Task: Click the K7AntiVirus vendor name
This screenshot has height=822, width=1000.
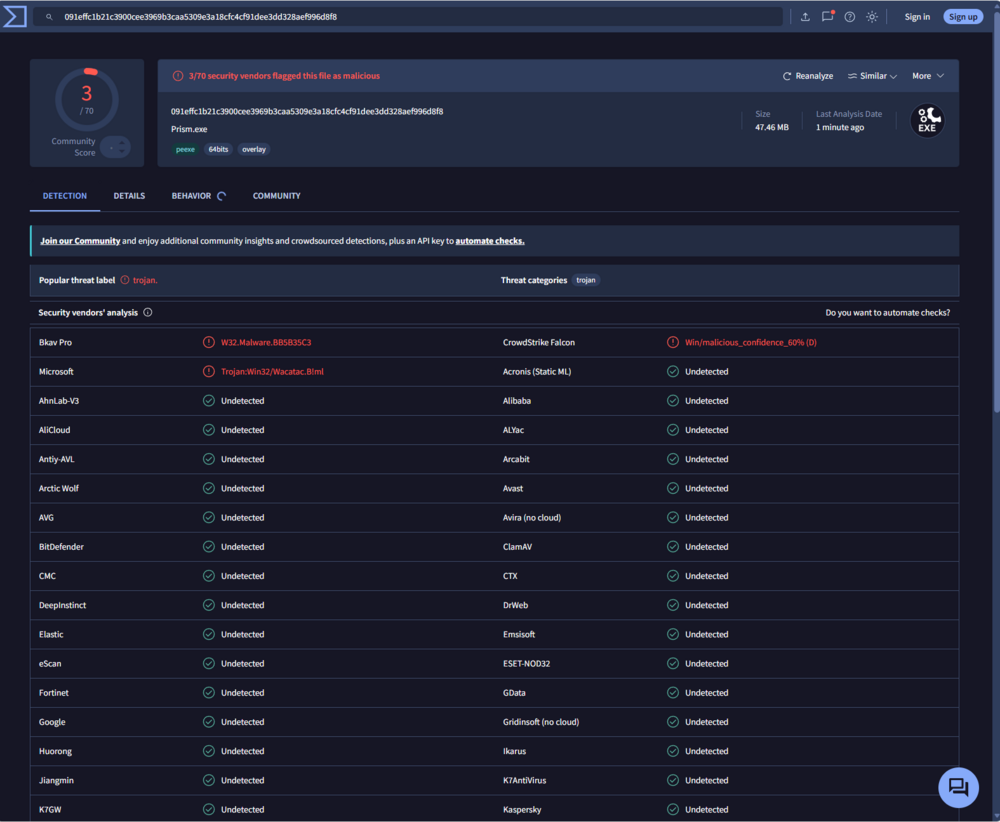Action: tap(524, 781)
